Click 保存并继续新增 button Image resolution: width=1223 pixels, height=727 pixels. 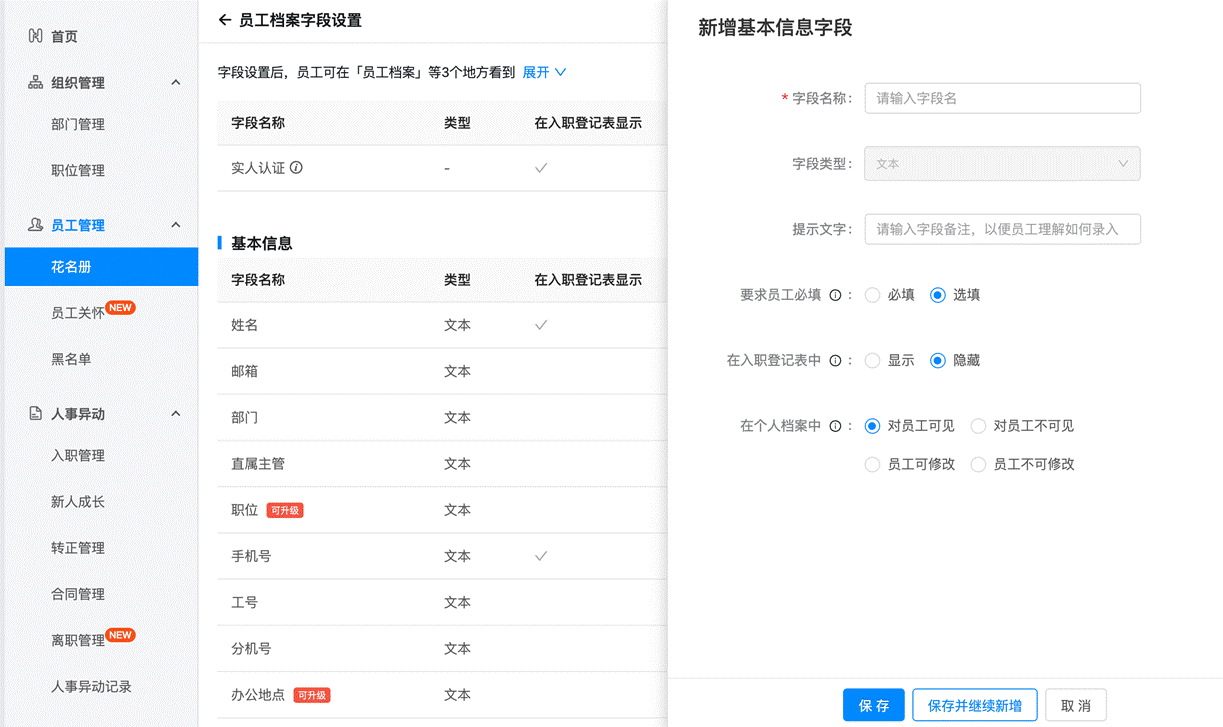974,705
